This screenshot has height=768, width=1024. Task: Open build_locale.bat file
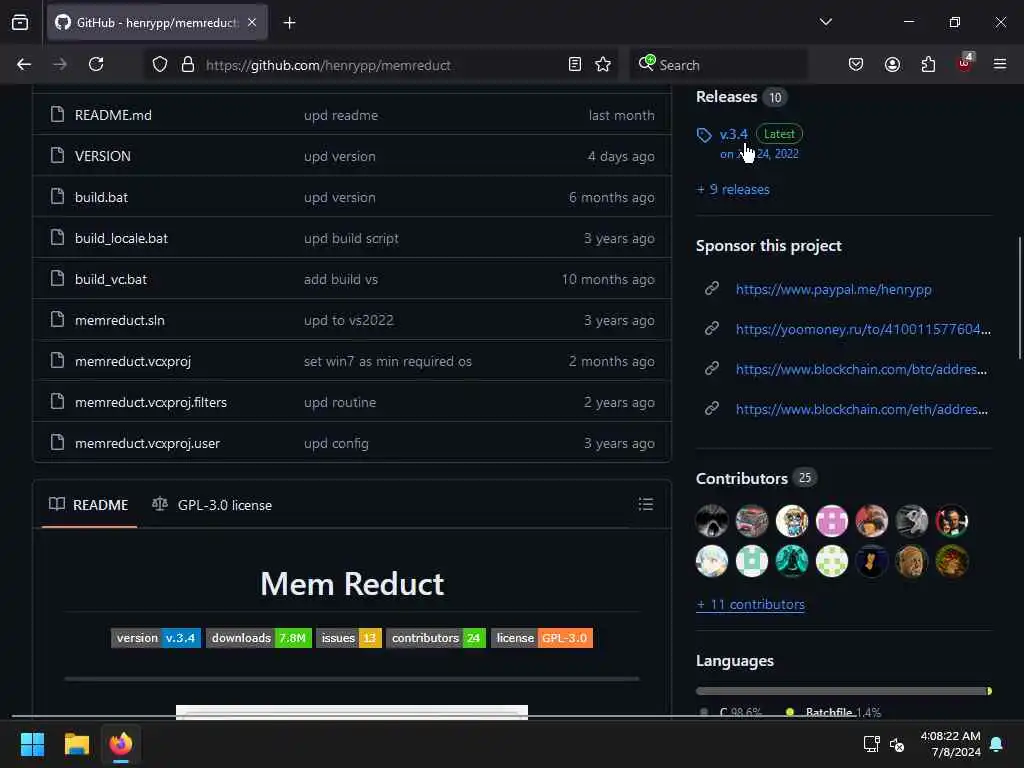click(x=121, y=238)
